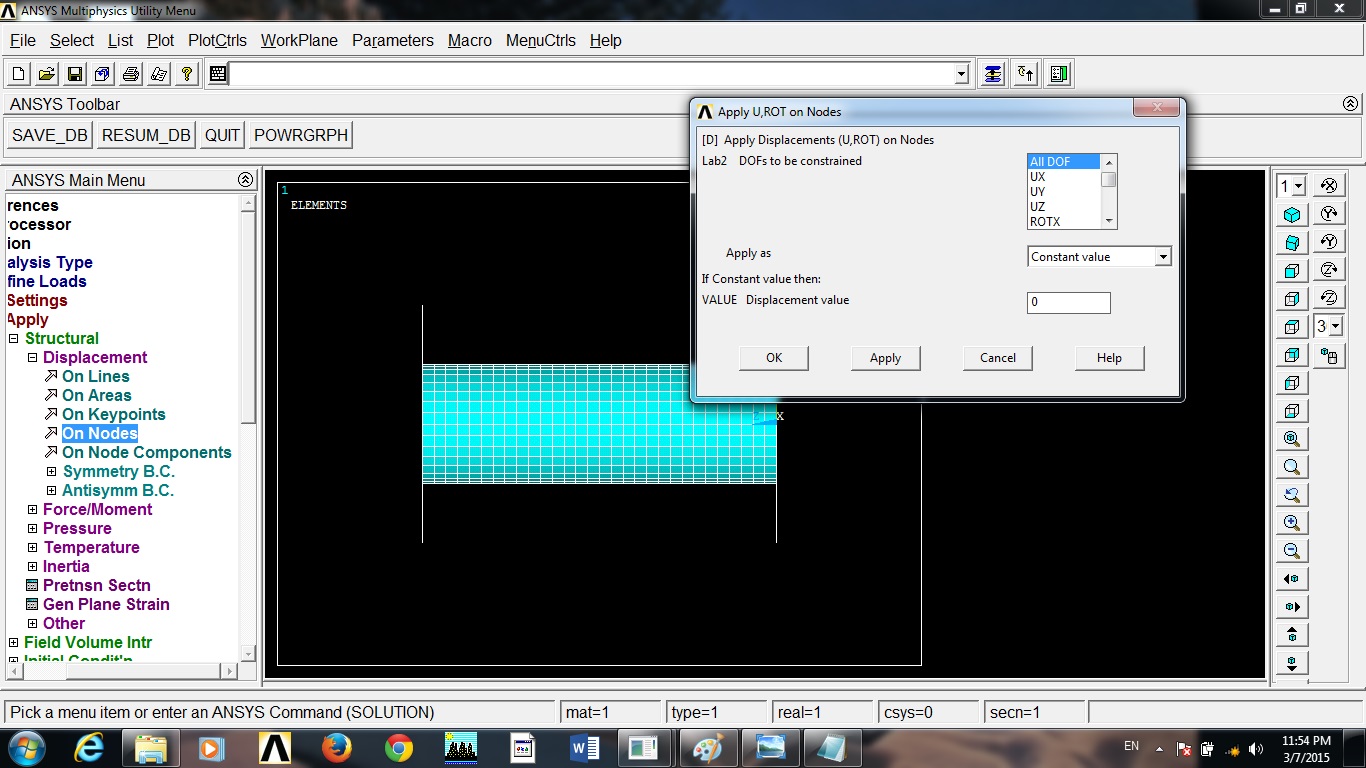Click Cancel in the displacement dialog
Screen dimensions: 1366x768
click(x=997, y=358)
